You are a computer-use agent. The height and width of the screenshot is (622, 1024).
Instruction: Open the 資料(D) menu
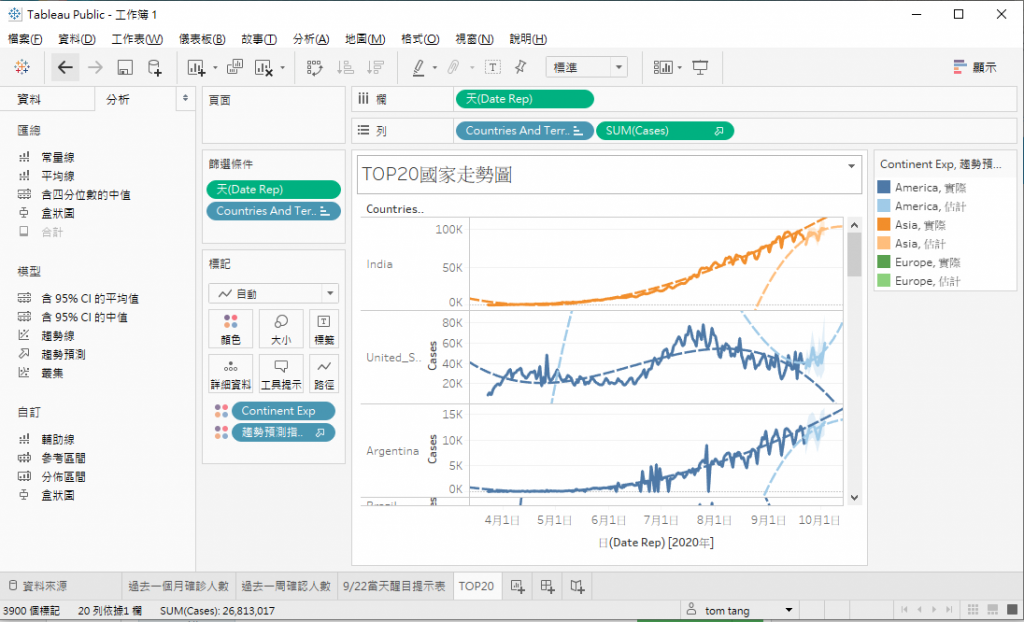click(77, 39)
